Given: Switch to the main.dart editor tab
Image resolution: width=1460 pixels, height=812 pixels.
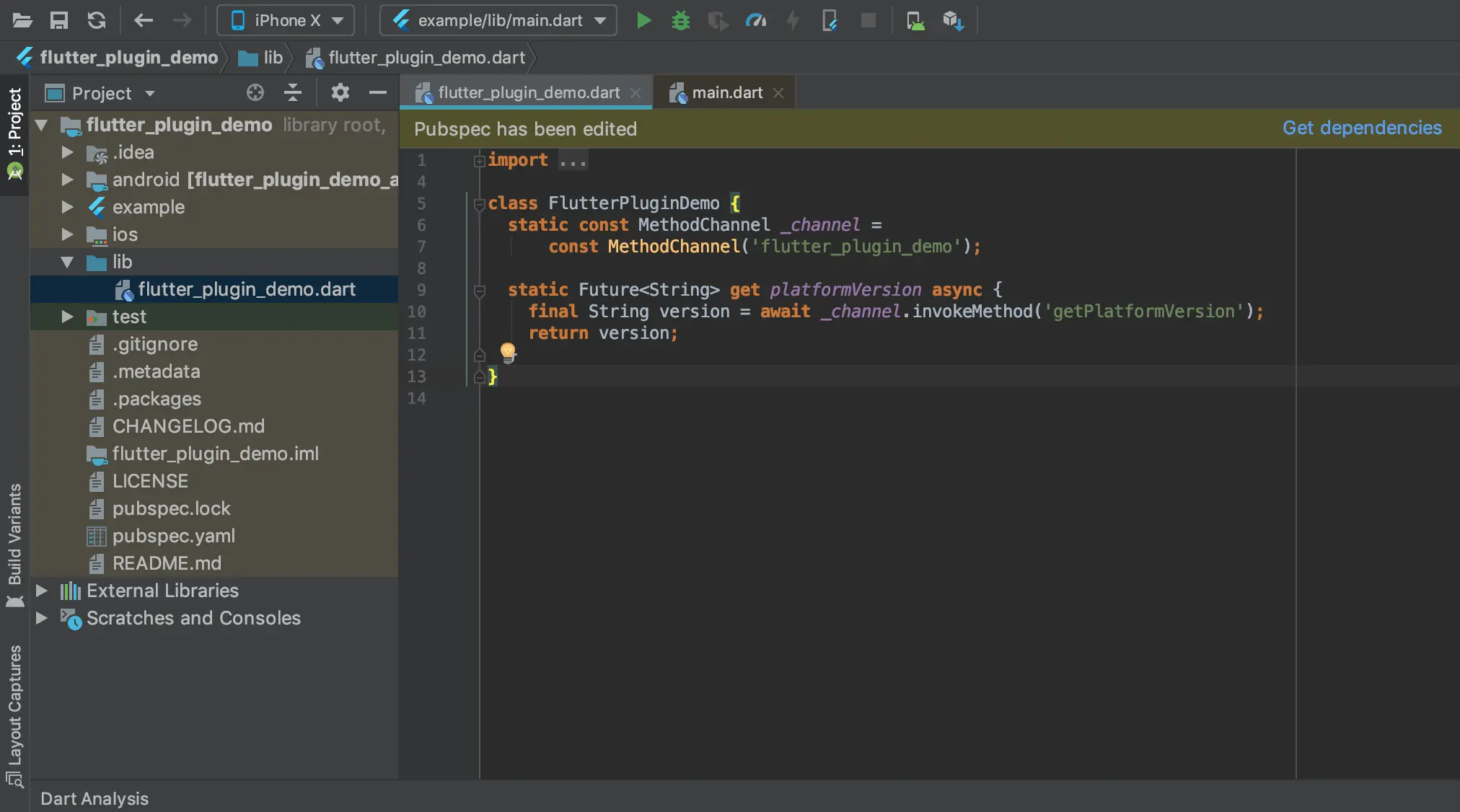Looking at the screenshot, I should (726, 92).
